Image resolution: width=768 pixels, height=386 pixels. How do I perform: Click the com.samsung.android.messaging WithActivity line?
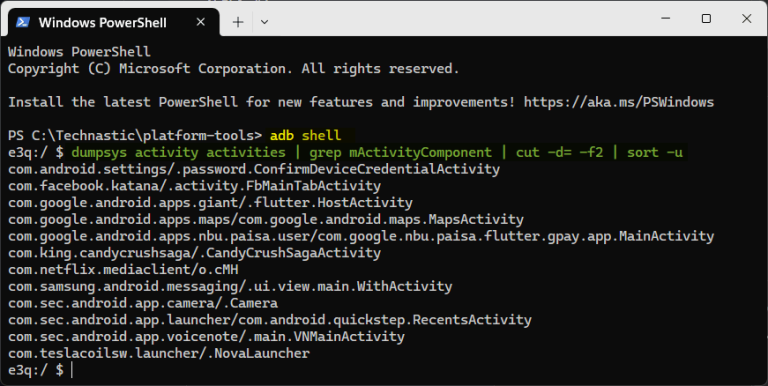point(230,286)
